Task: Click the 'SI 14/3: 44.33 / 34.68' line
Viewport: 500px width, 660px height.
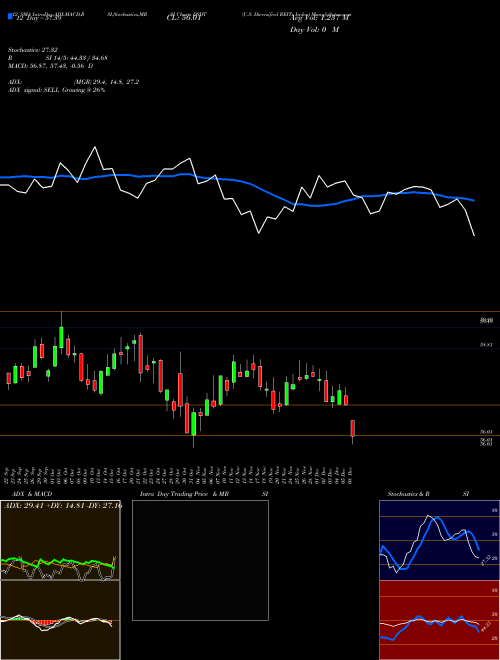Action: click(x=76, y=58)
